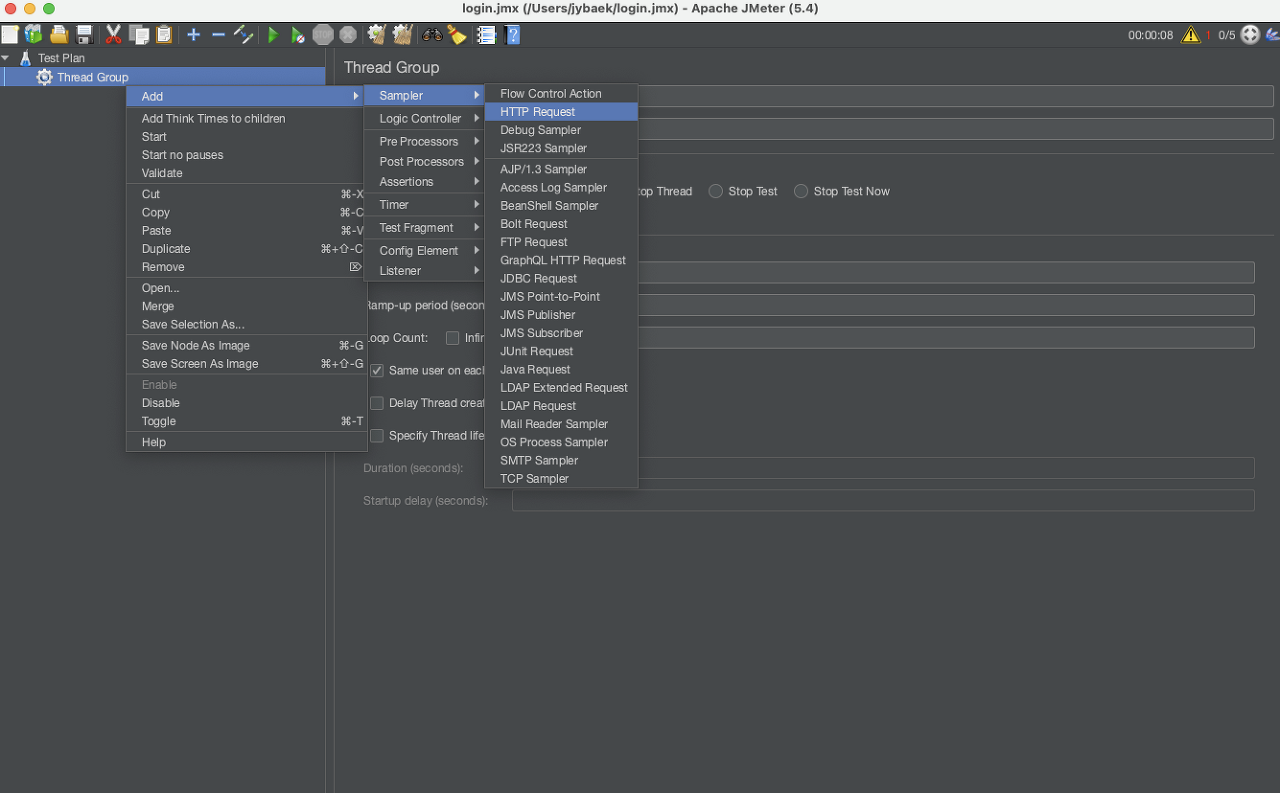The image size is (1280, 793).
Task: Choose Save Node As Image
Action: (246, 346)
